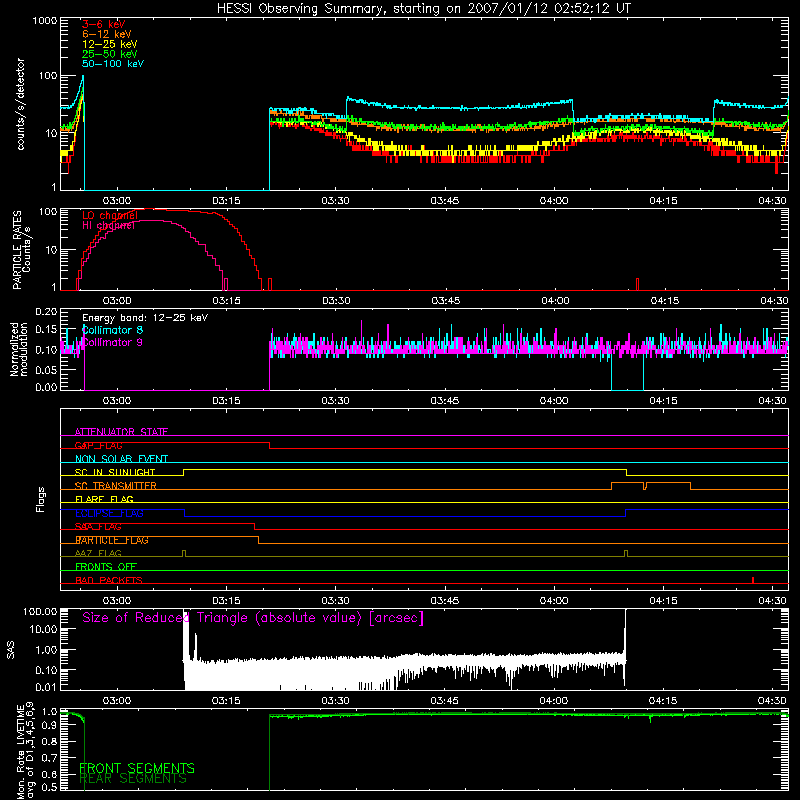The width and height of the screenshot is (800, 800).
Task: Select the '25-50 keV' legend entry
Action: tap(110, 54)
